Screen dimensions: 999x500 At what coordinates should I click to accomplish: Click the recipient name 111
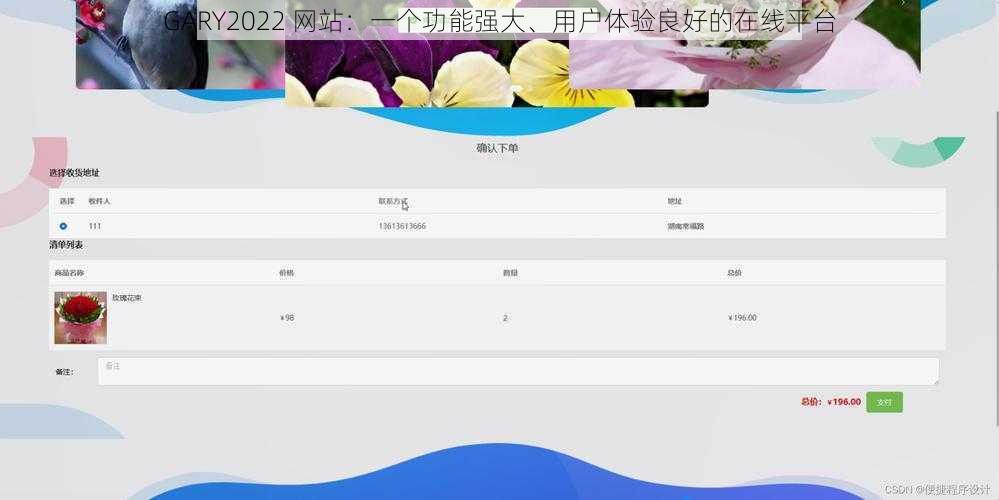94,226
